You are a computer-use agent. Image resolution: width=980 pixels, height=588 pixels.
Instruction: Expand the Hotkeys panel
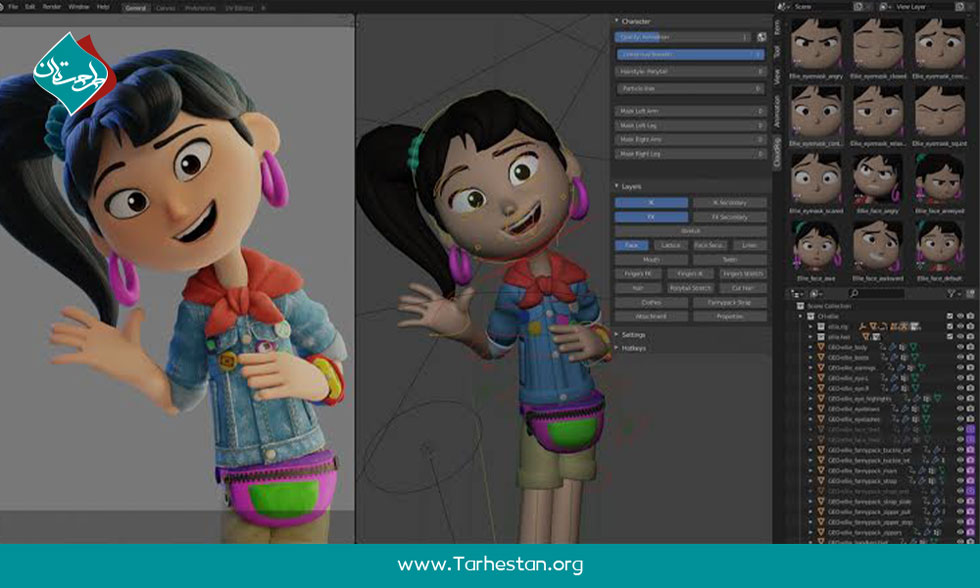pyautogui.click(x=617, y=348)
